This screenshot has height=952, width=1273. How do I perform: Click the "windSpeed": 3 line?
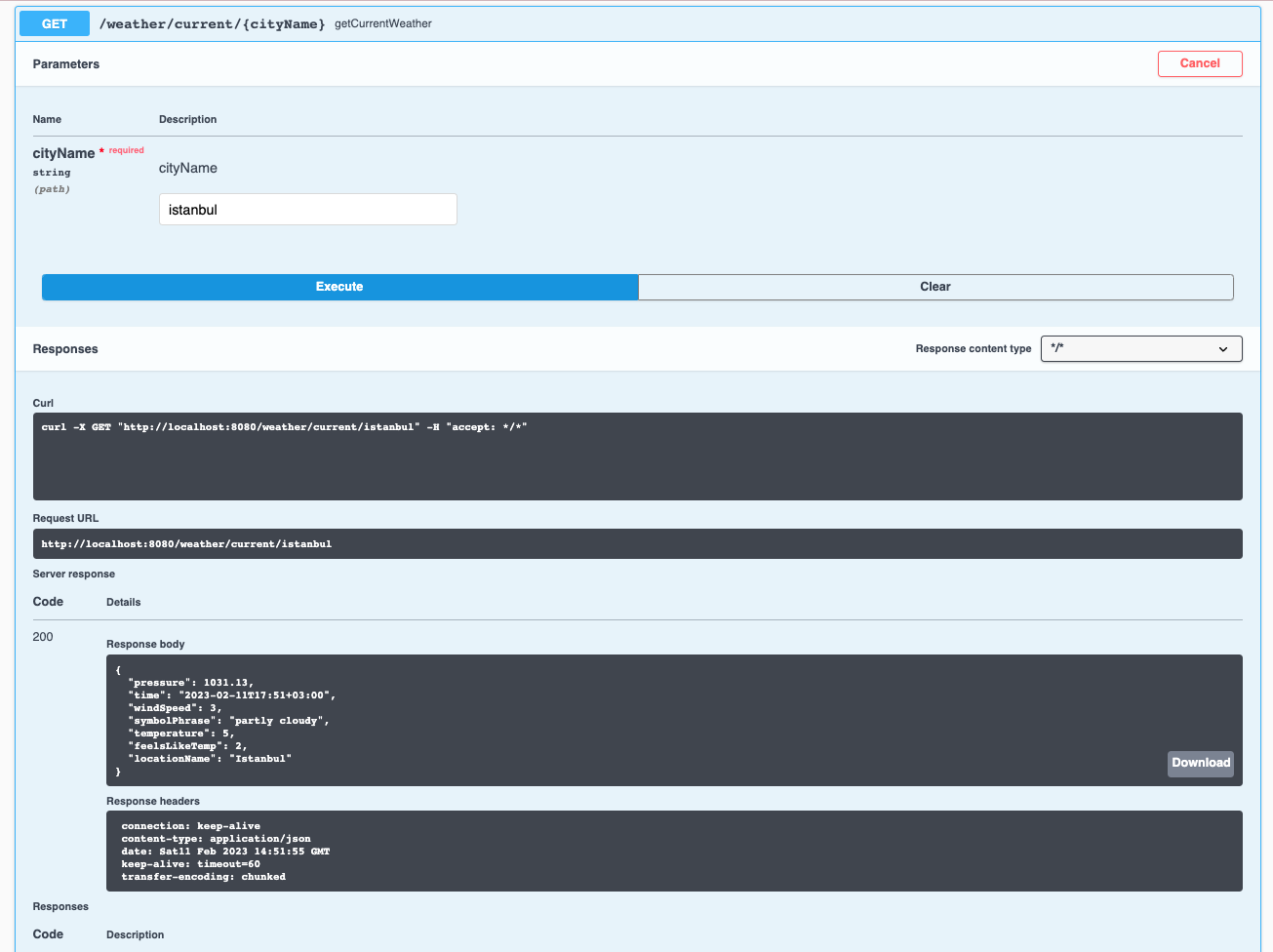point(175,708)
